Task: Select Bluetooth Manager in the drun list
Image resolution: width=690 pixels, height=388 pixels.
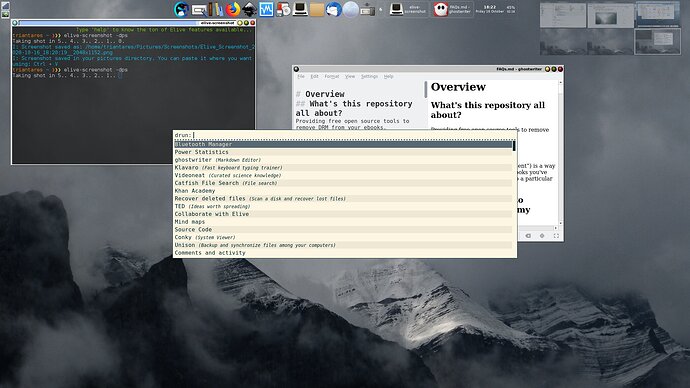Action: click(343, 144)
